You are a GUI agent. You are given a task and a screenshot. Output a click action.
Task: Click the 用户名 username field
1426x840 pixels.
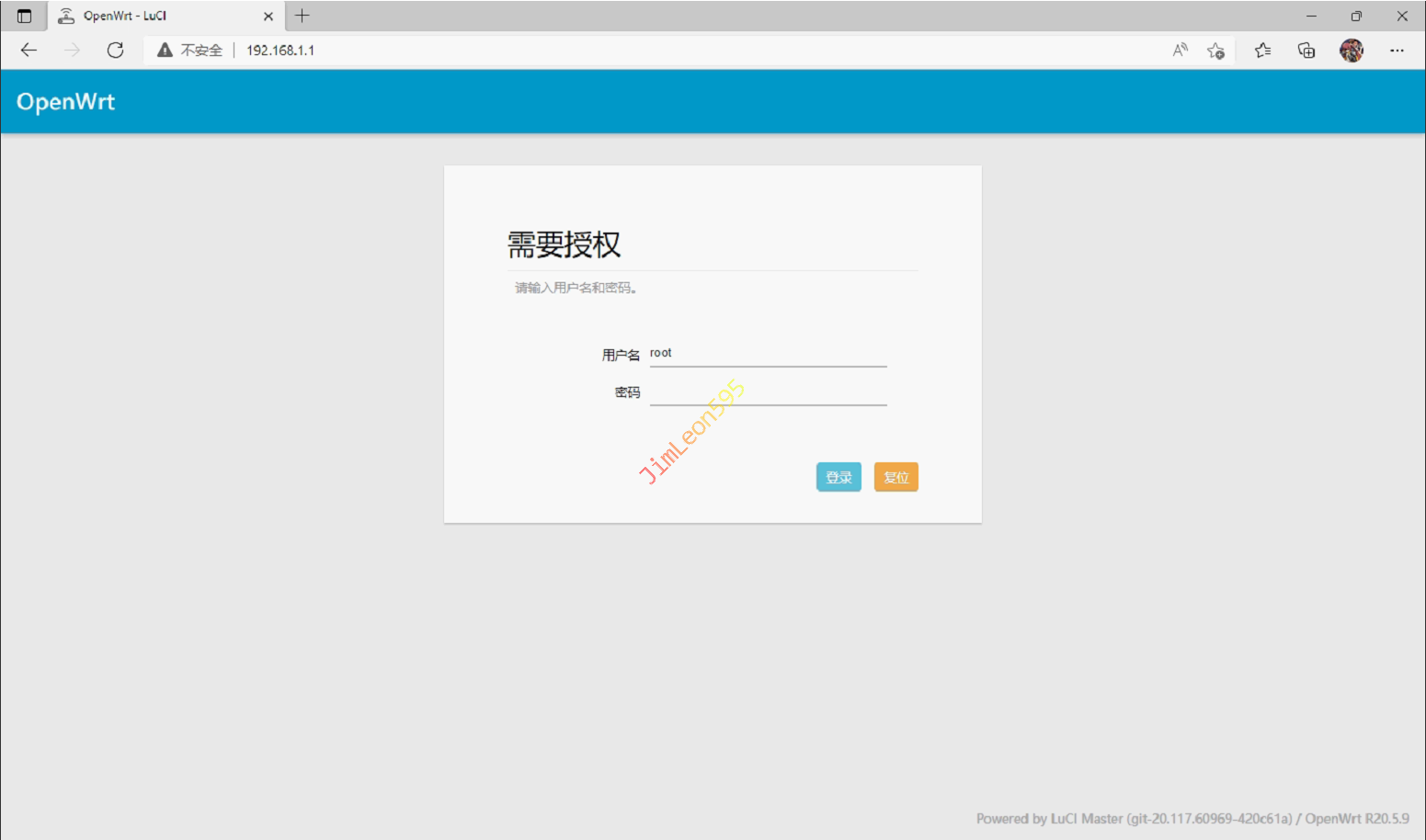pyautogui.click(x=768, y=354)
